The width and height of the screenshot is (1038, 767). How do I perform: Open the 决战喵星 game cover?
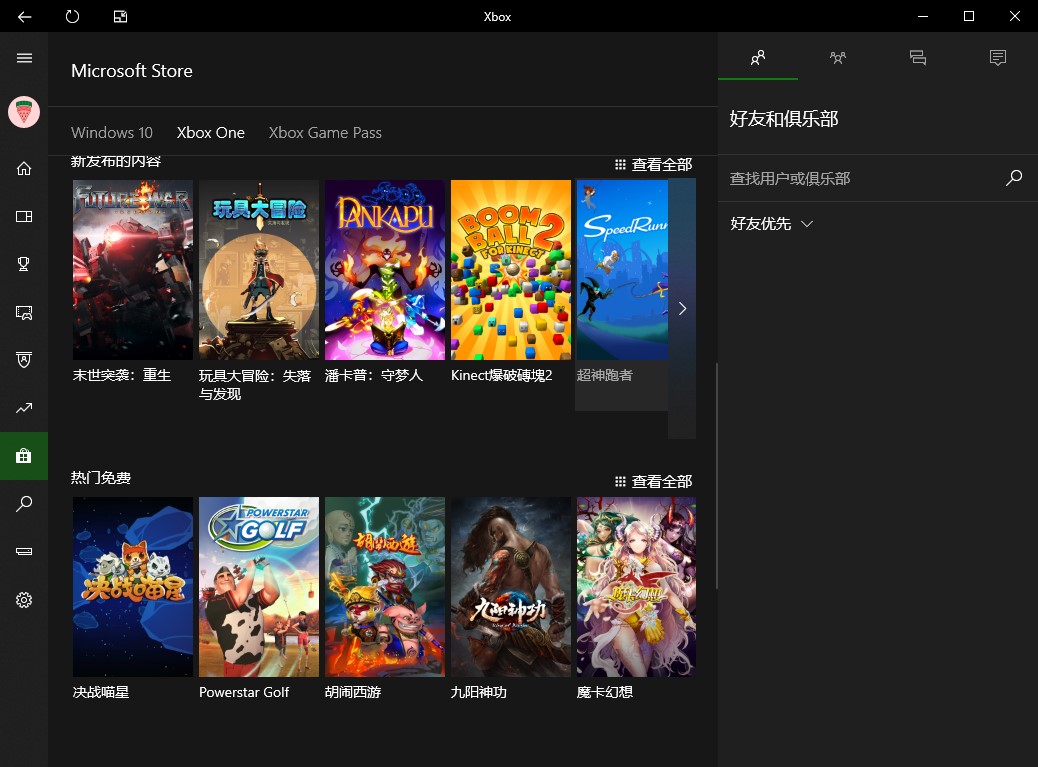pyautogui.click(x=133, y=587)
